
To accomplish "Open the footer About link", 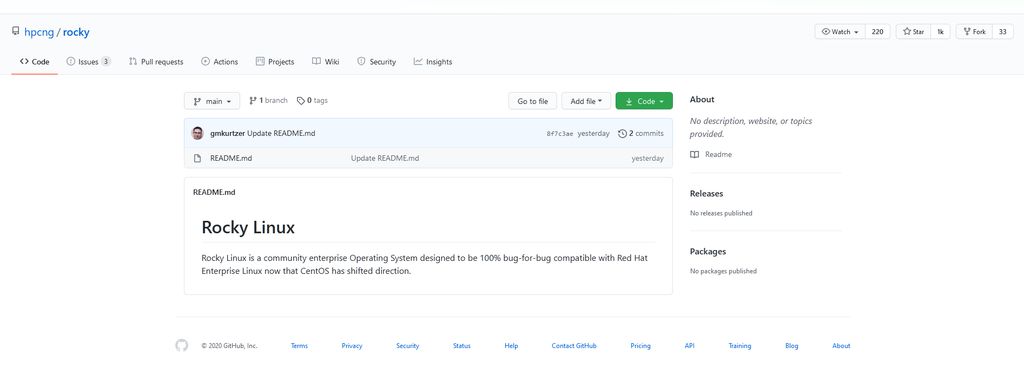I will coord(841,346).
